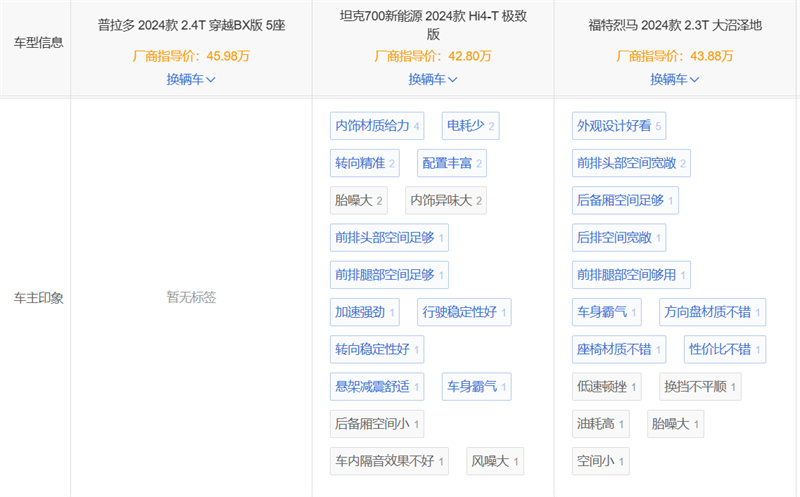
Task: Open 换辆车 dropdown under 普拉多 2024款
Action: pos(191,79)
